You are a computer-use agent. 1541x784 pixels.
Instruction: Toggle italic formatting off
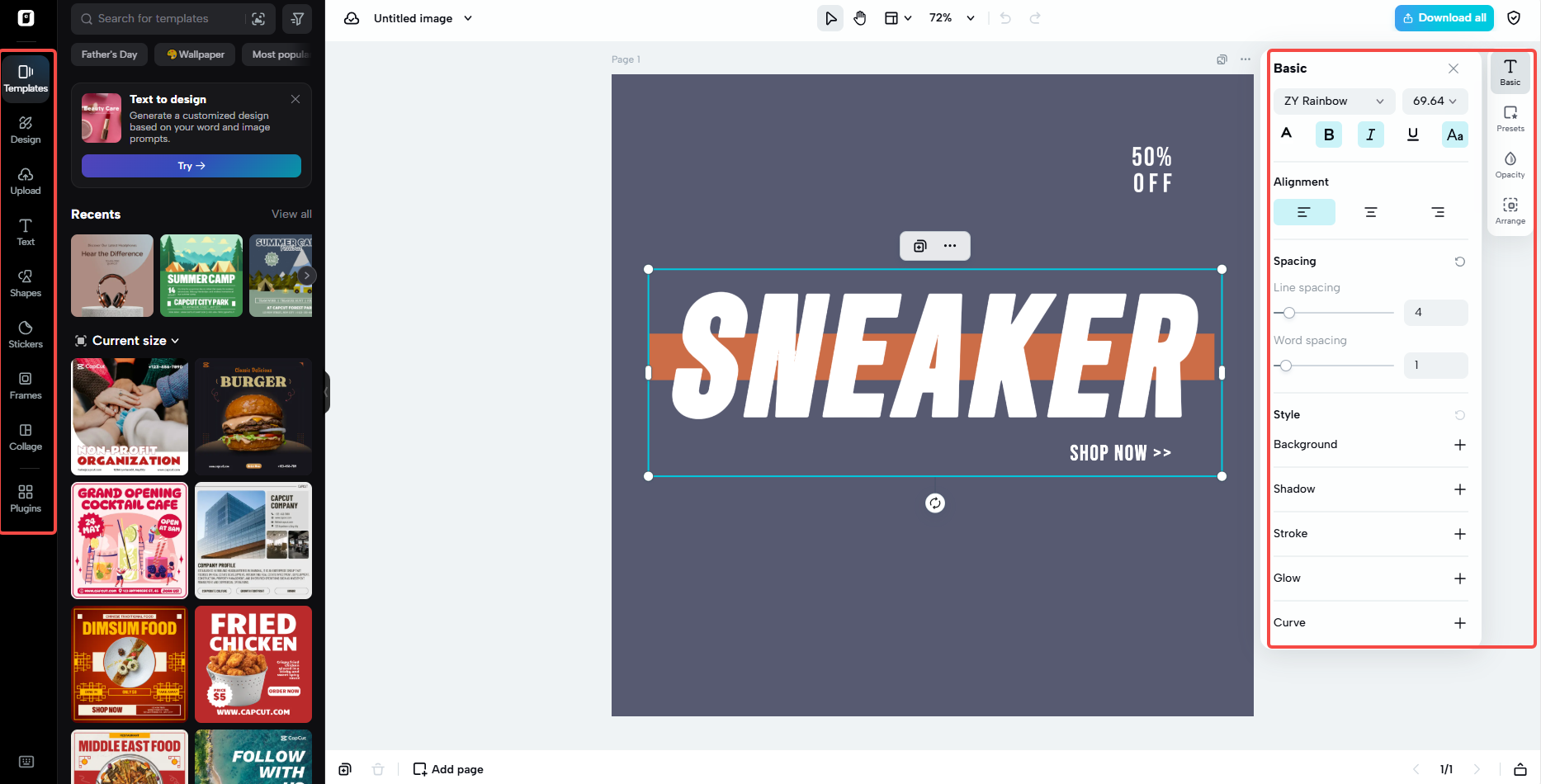point(1370,134)
